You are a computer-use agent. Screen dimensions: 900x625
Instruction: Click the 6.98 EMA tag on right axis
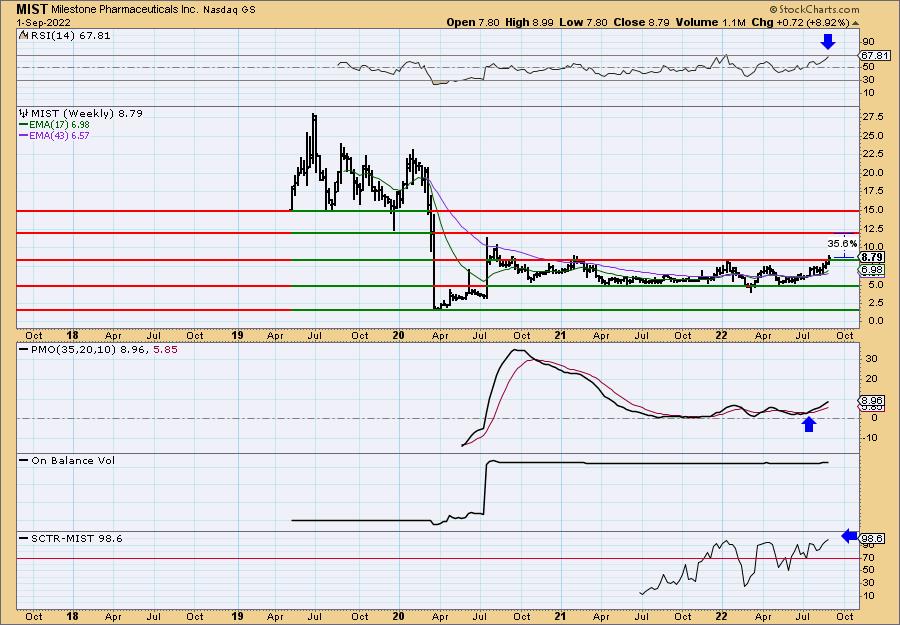pos(873,269)
